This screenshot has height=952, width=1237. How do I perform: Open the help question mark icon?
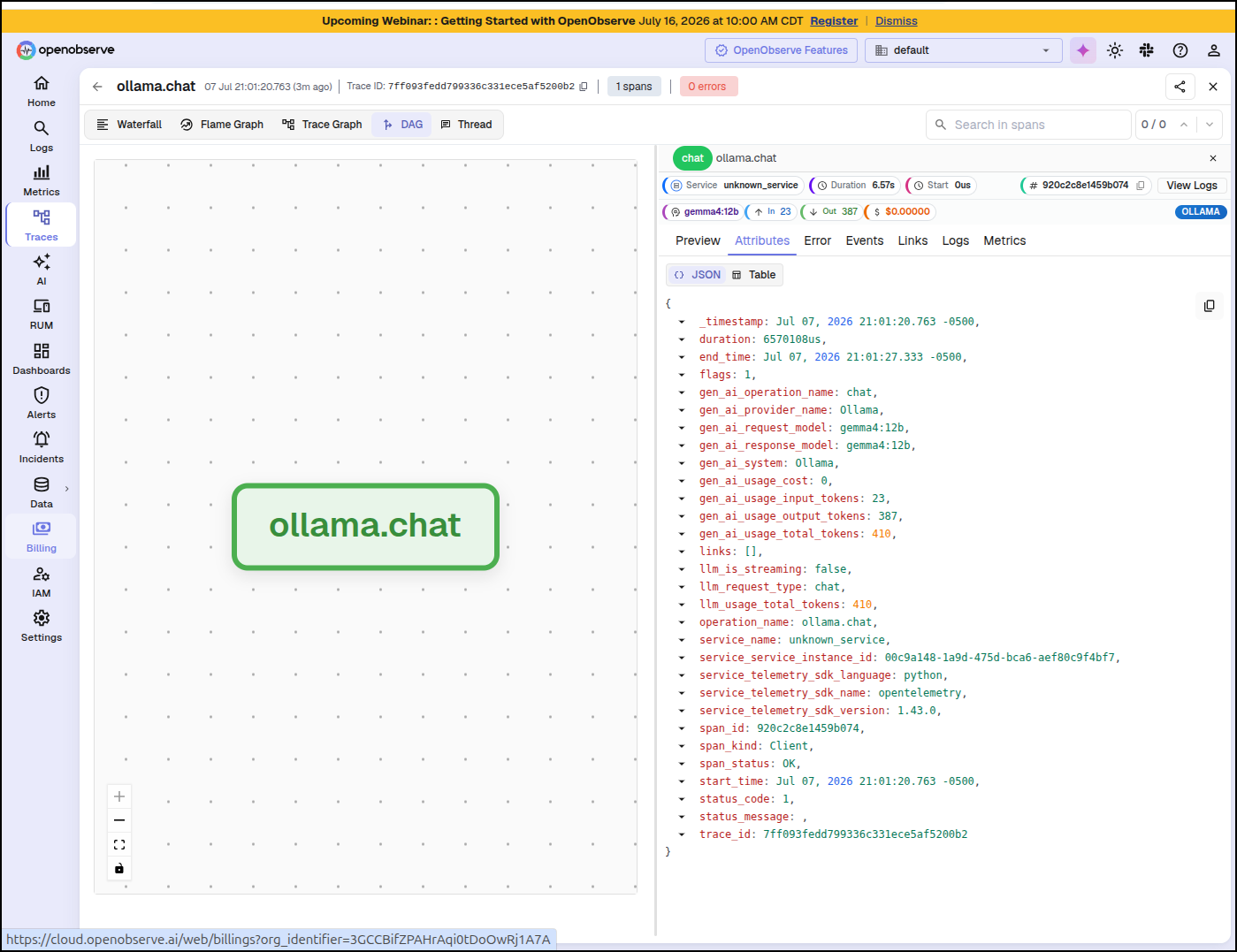click(1180, 50)
